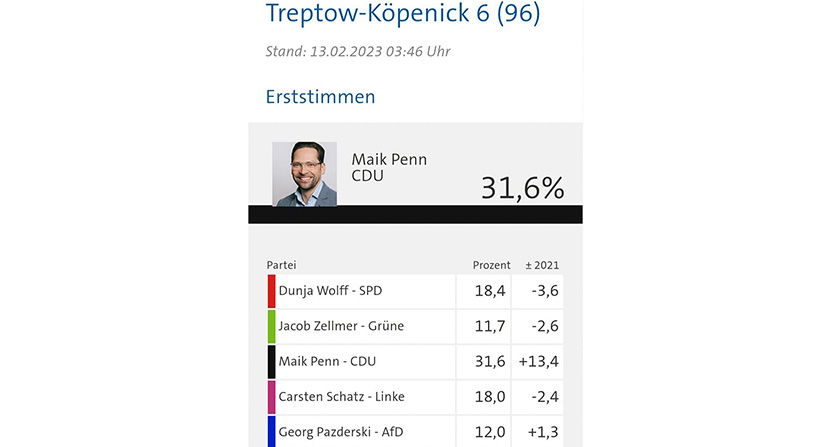The width and height of the screenshot is (831, 447).
Task: Click the Partei column header
Action: pyautogui.click(x=281, y=265)
